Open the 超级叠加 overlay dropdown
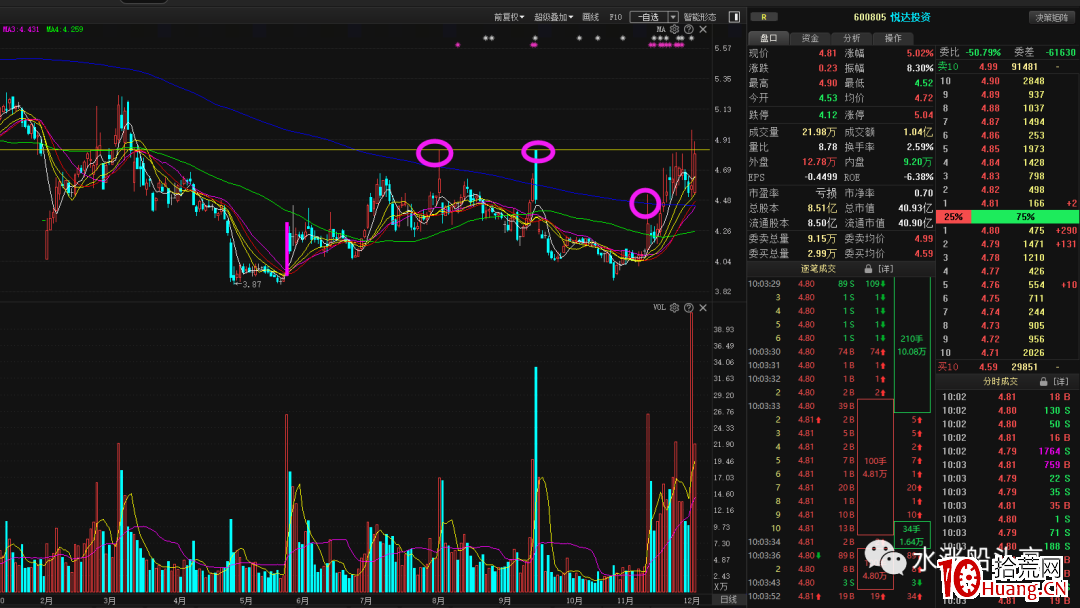 coord(554,17)
